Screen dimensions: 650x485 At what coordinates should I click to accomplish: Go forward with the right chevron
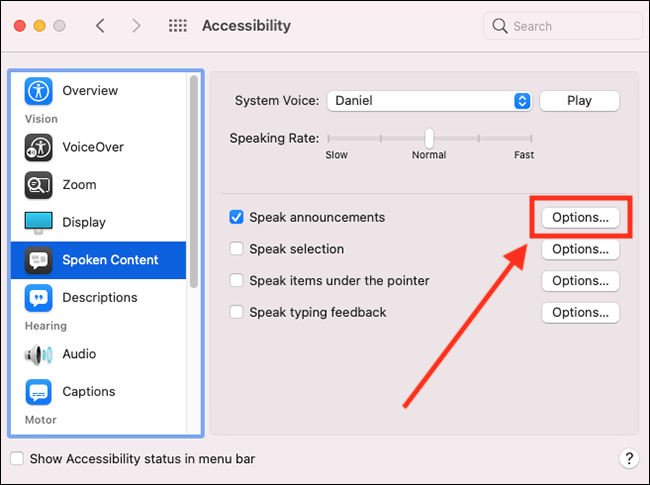pyautogui.click(x=136, y=26)
